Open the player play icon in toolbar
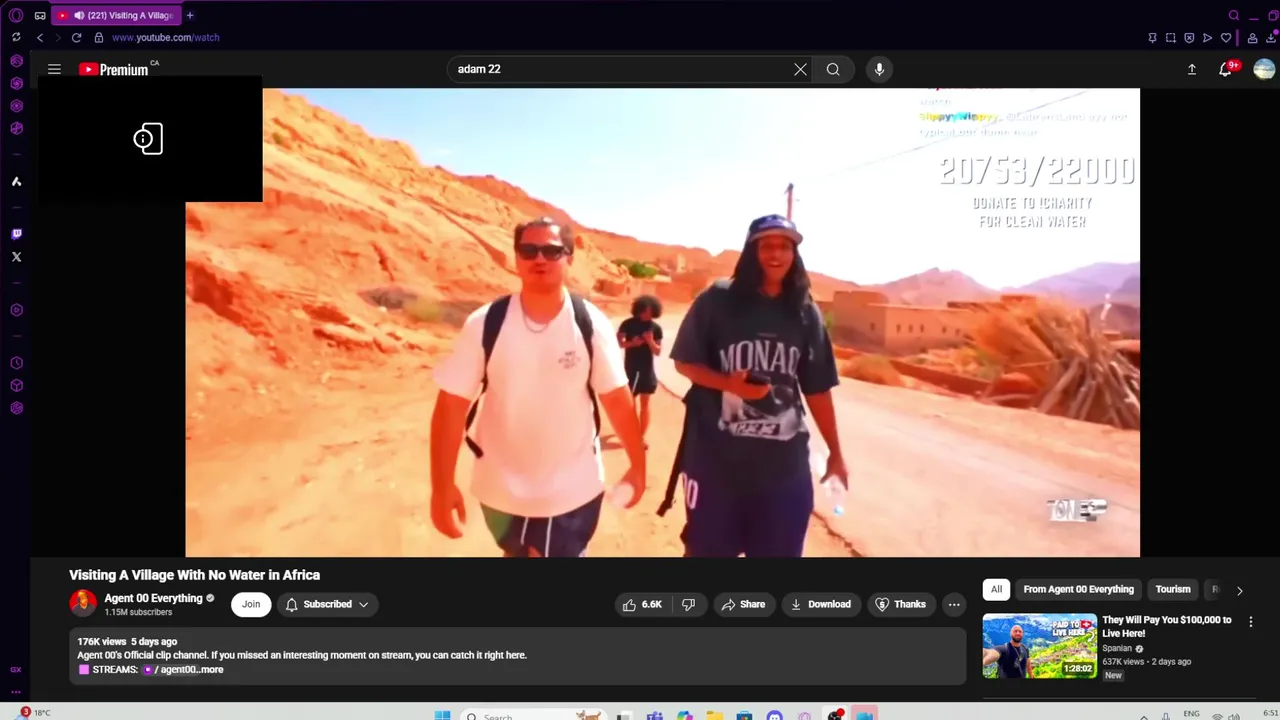The image size is (1280, 720). [x=1207, y=38]
